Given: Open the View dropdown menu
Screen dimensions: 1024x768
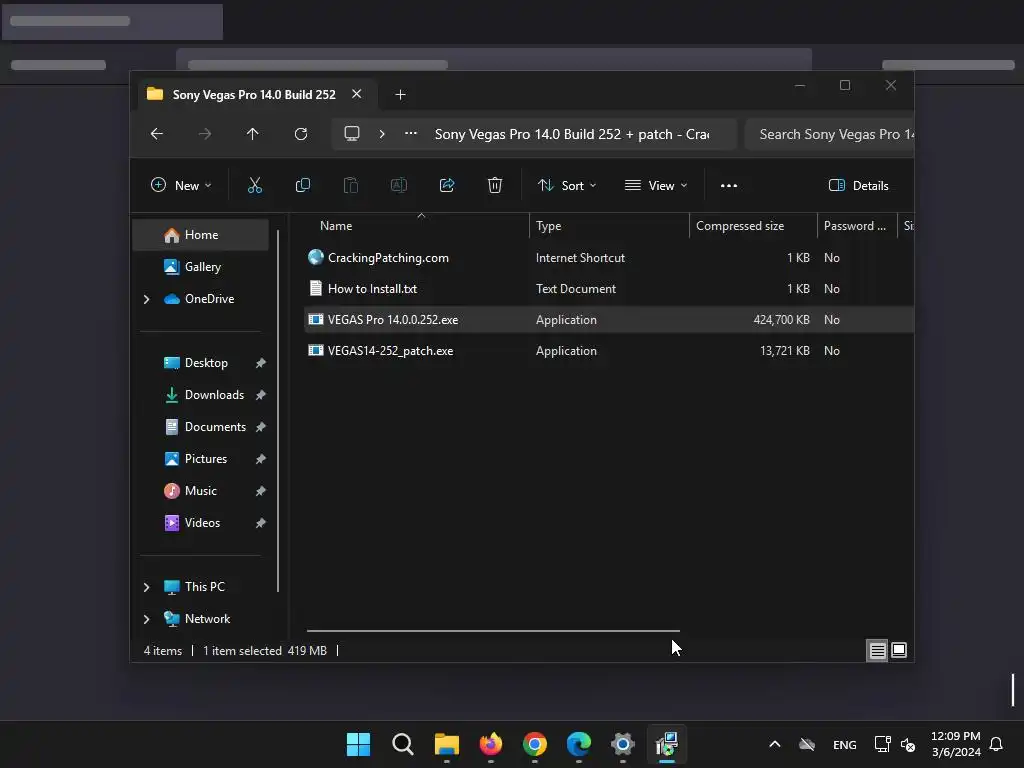Looking at the screenshot, I should tap(656, 185).
